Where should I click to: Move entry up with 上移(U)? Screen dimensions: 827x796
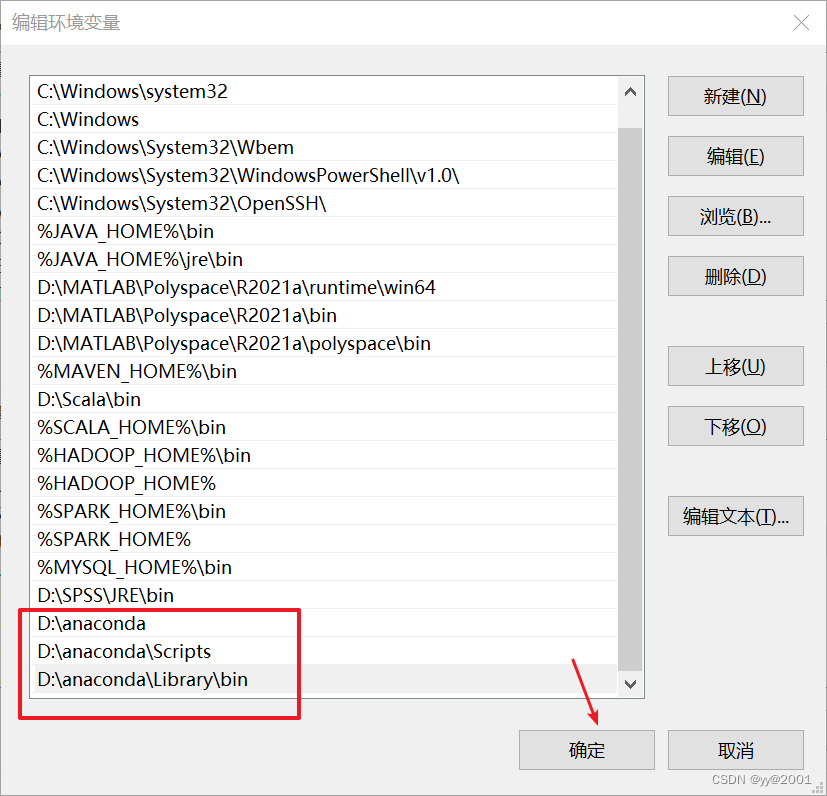[735, 366]
